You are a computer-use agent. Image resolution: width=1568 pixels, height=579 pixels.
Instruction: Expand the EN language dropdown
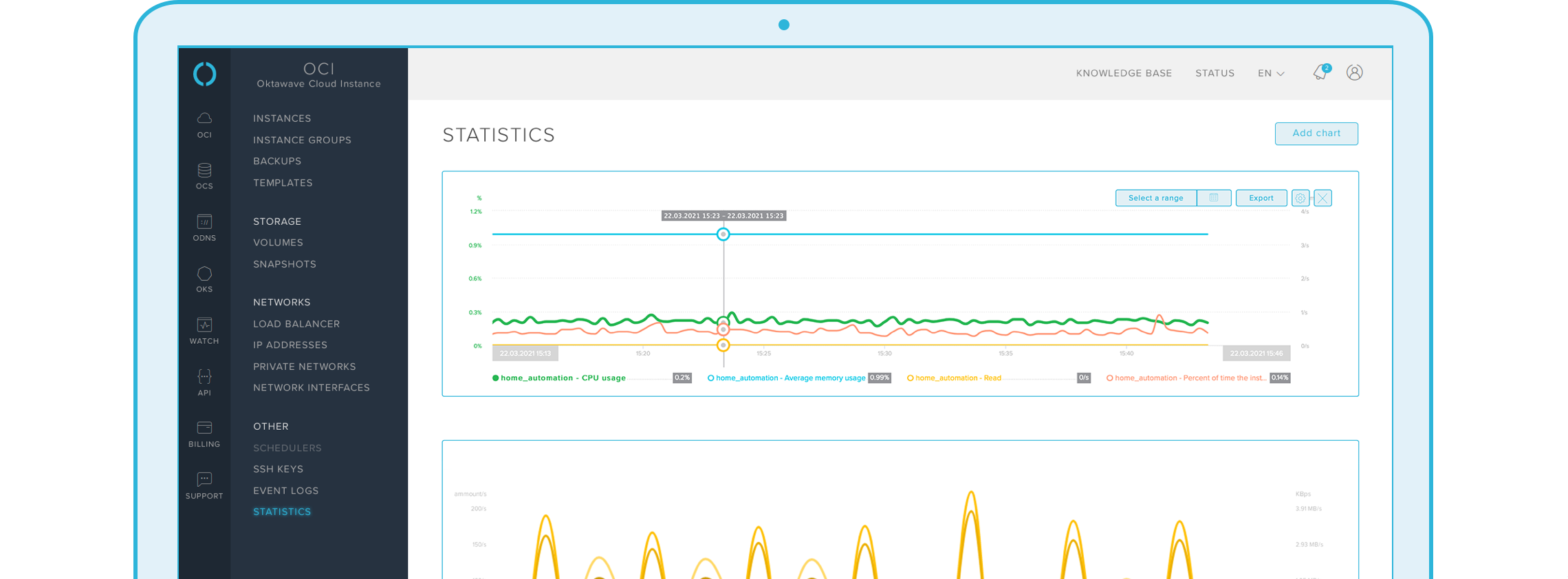point(1271,74)
